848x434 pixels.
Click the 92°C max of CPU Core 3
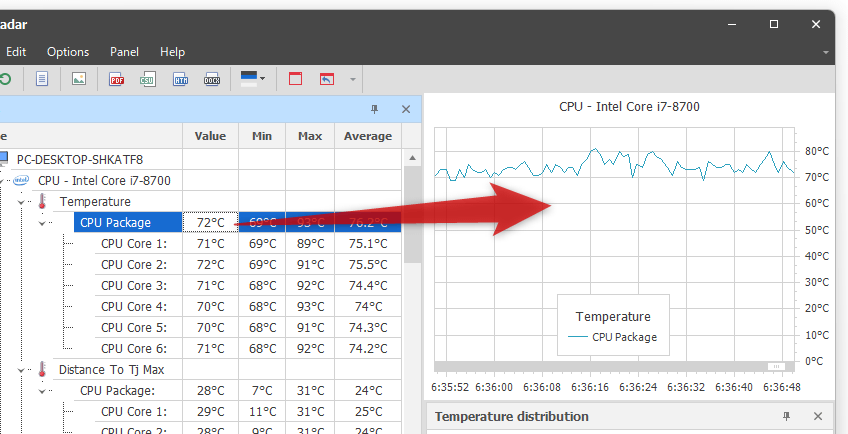[310, 285]
